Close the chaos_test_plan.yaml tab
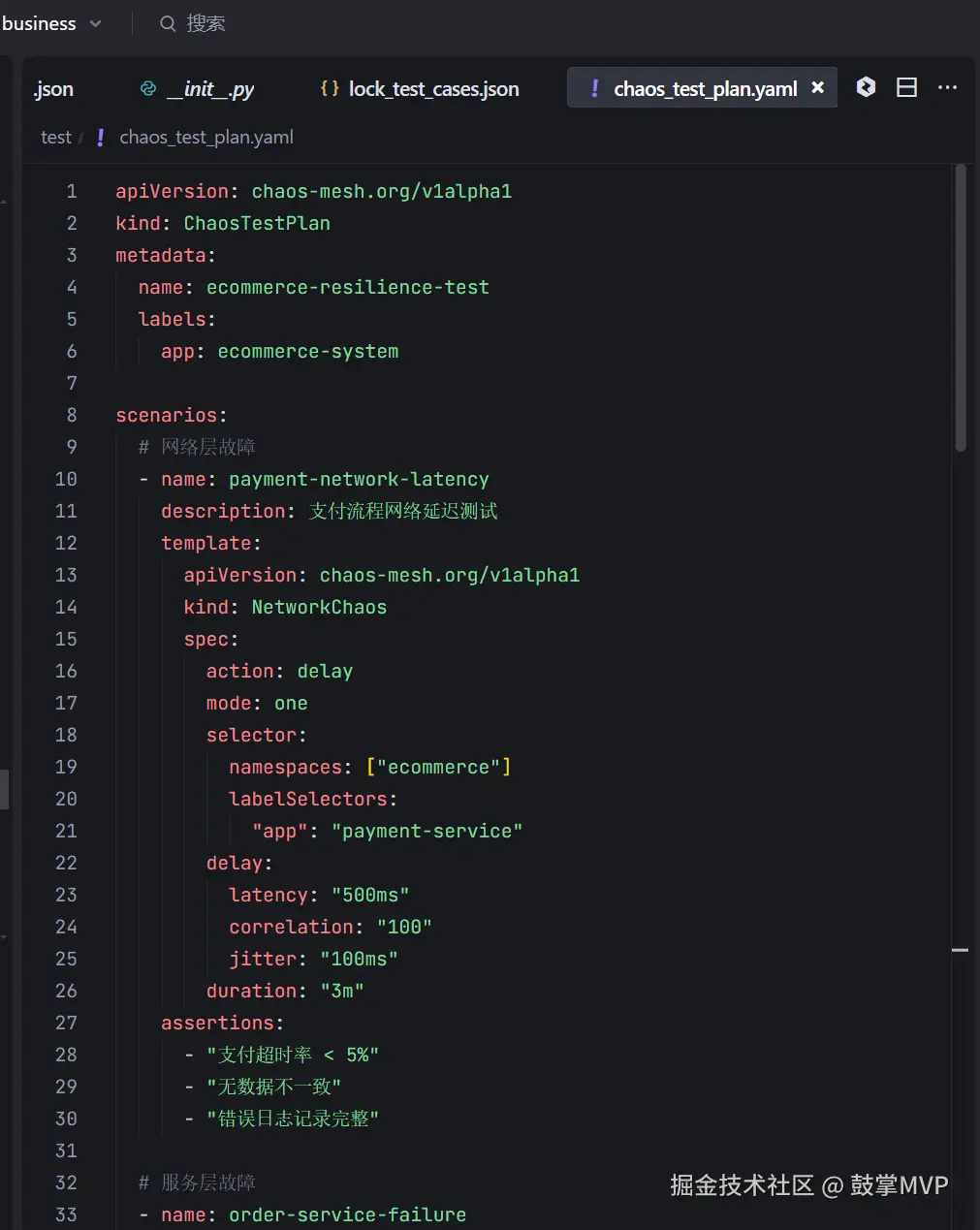Screen dimensions: 980x1230 pyautogui.click(x=818, y=88)
